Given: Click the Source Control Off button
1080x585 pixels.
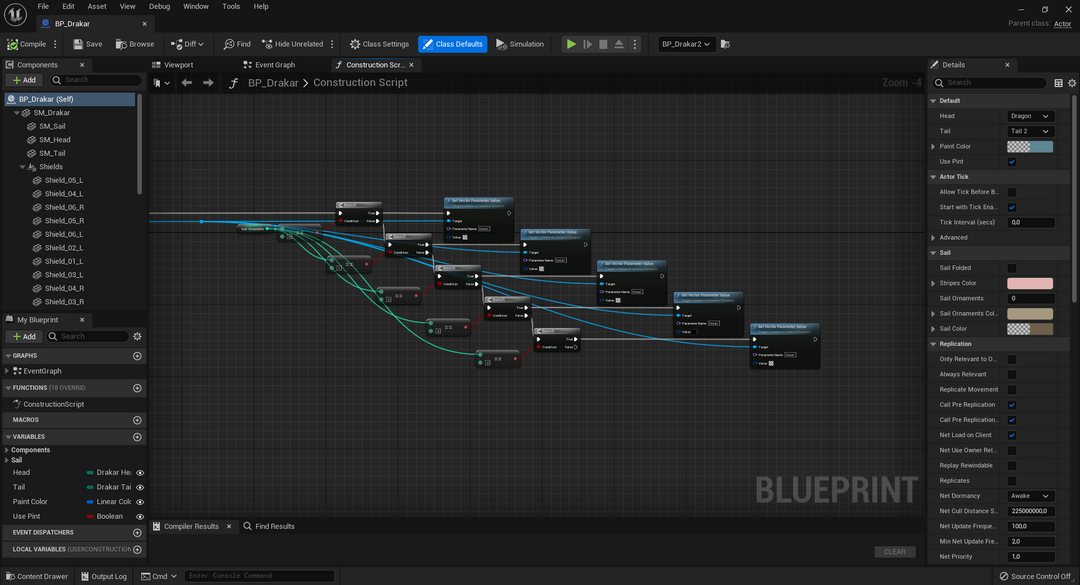Looking at the screenshot, I should pyautogui.click(x=1035, y=576).
